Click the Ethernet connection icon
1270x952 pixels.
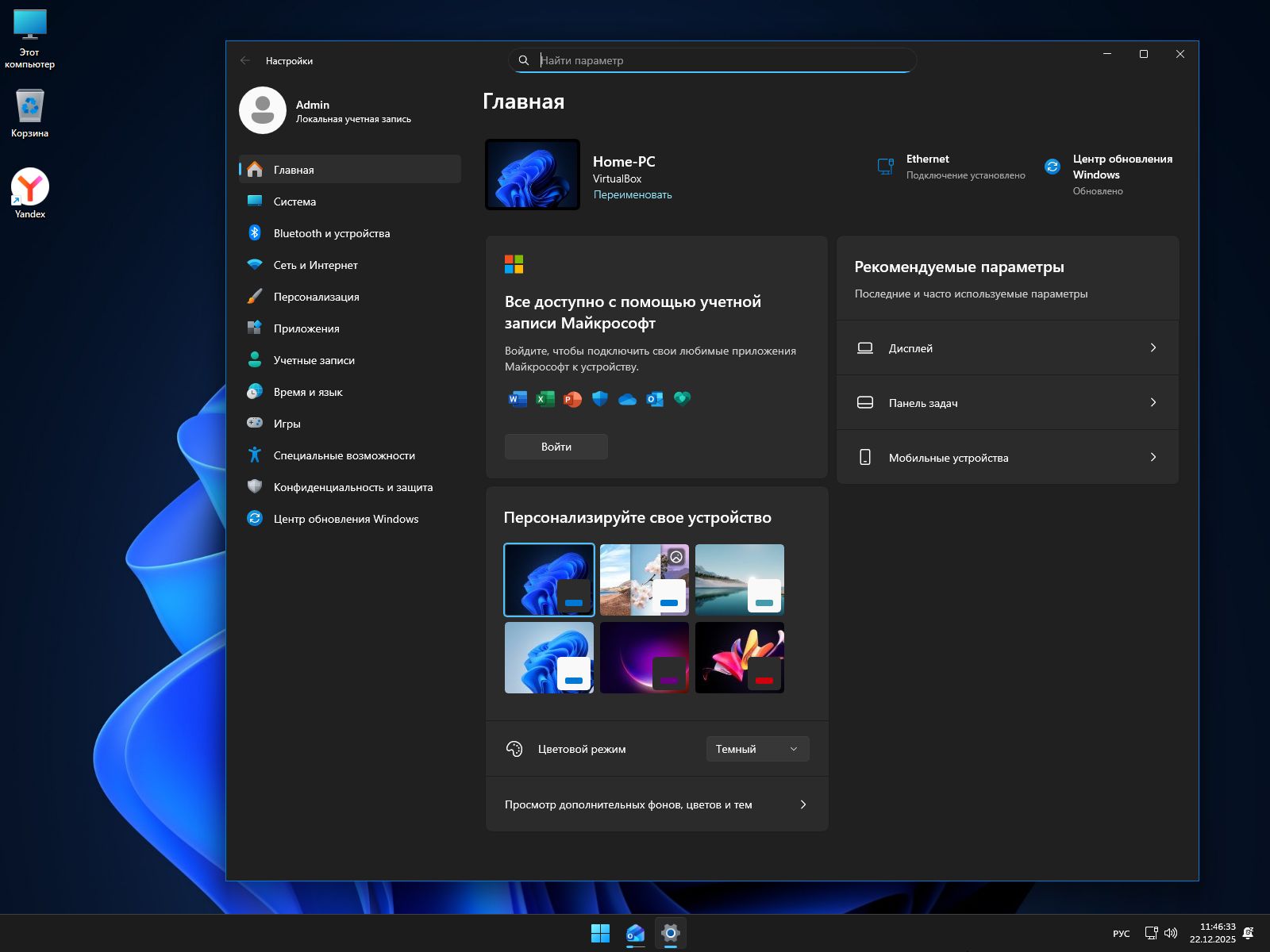(x=886, y=167)
